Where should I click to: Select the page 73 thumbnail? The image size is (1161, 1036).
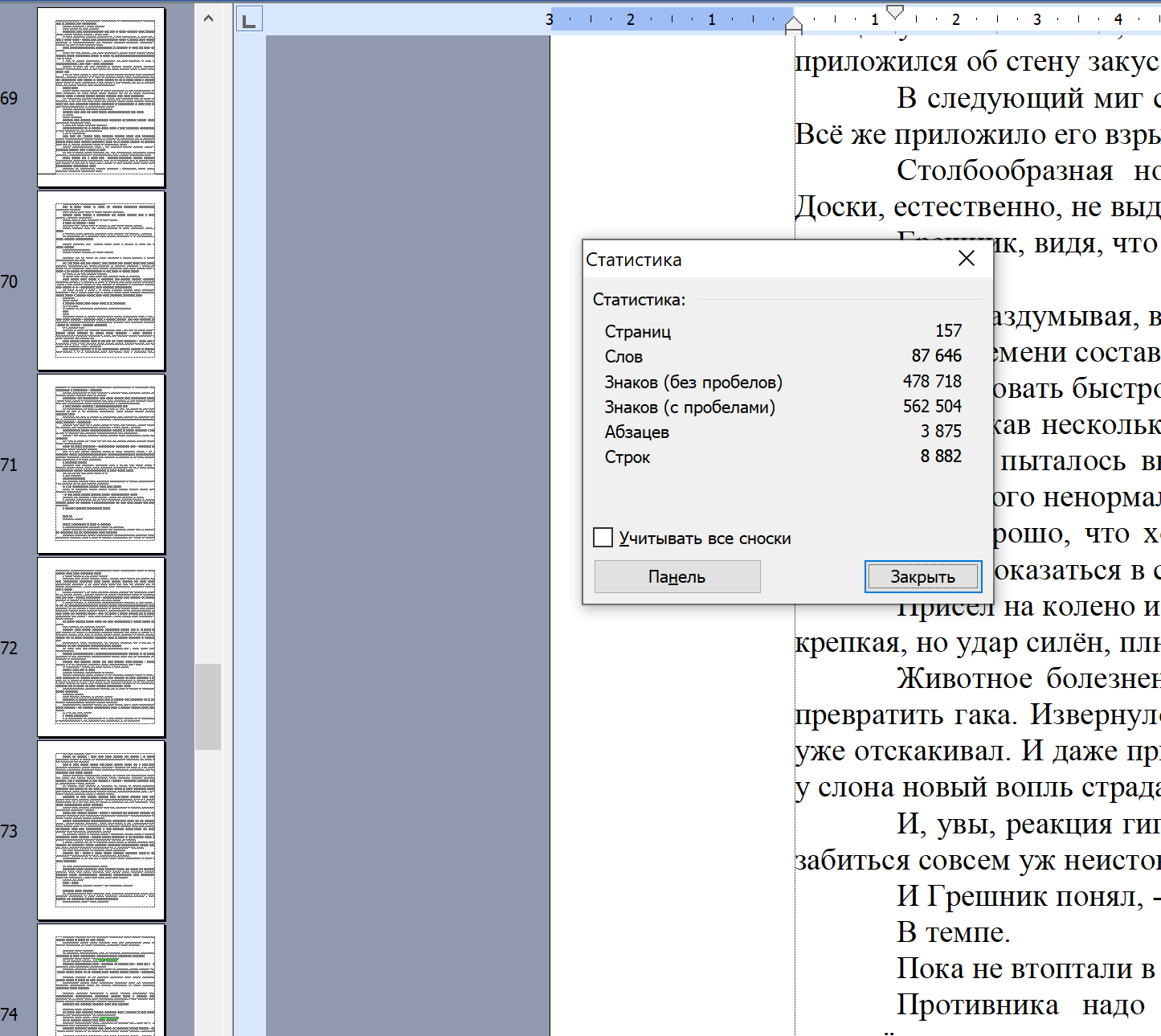101,830
